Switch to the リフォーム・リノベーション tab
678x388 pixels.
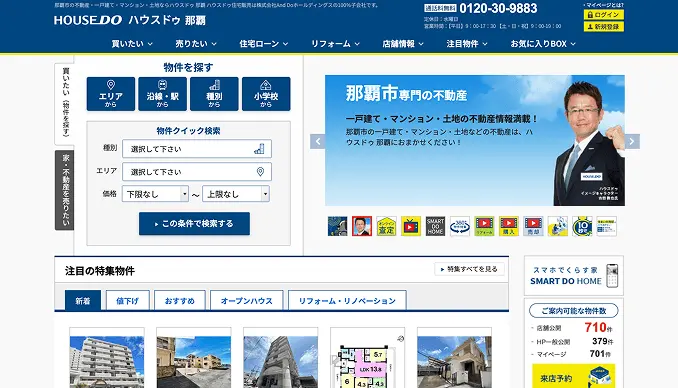point(347,301)
